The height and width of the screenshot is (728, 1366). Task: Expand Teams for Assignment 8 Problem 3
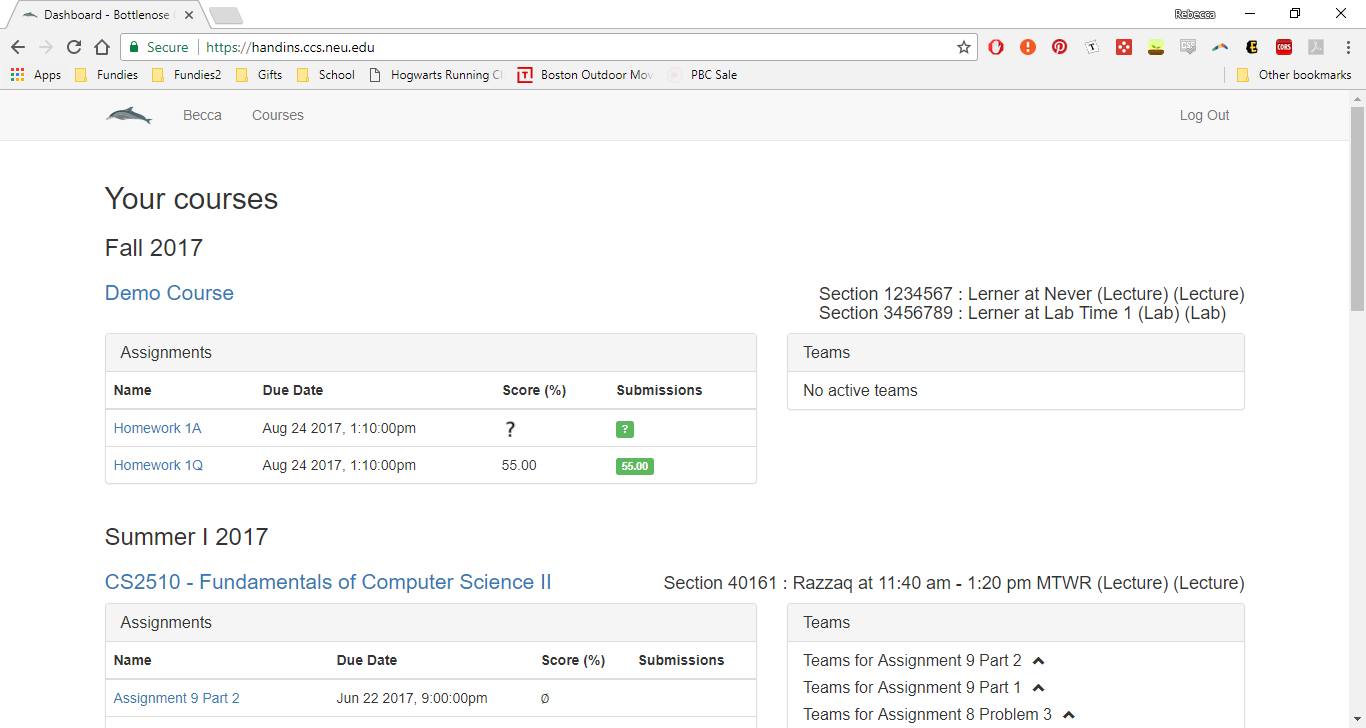[1068, 715]
